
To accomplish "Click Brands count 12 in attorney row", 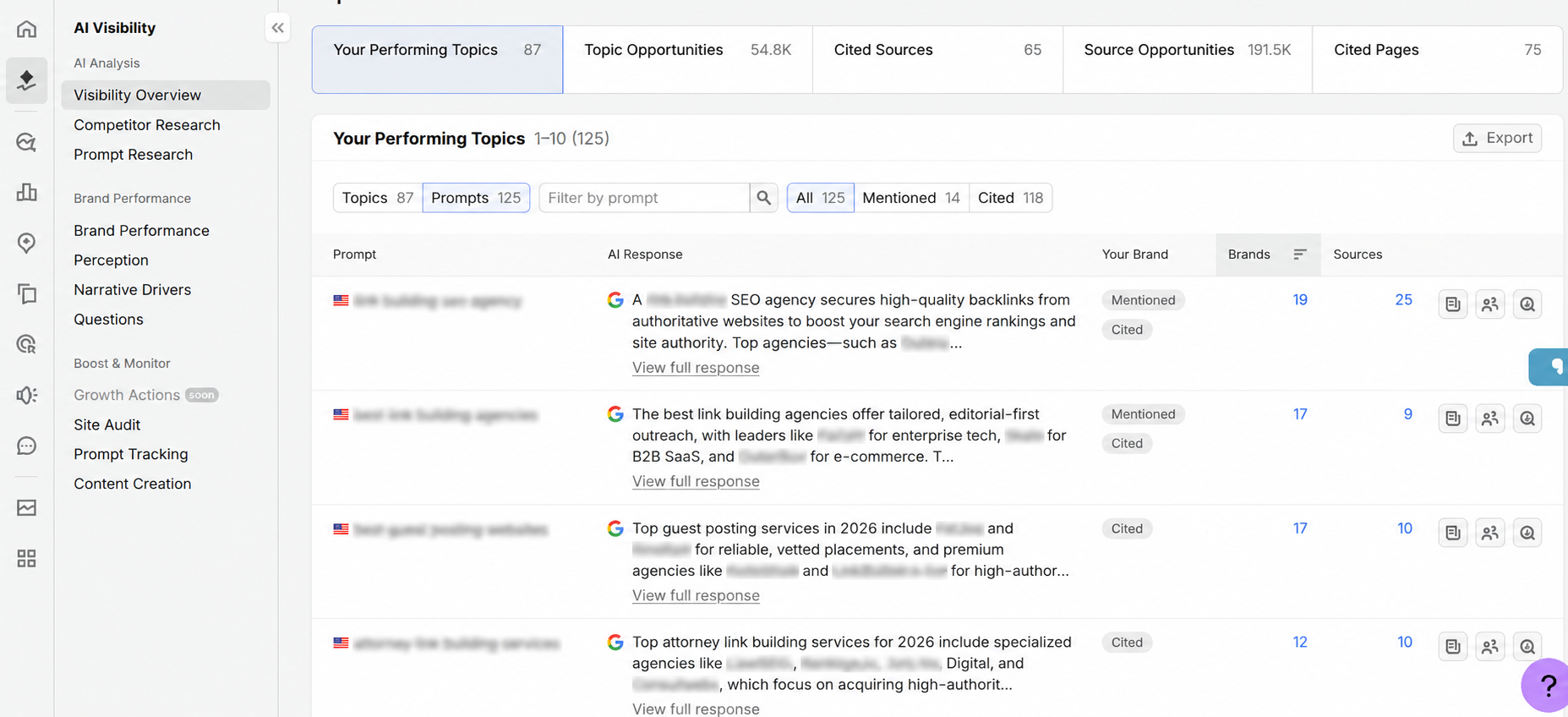I will (1300, 643).
